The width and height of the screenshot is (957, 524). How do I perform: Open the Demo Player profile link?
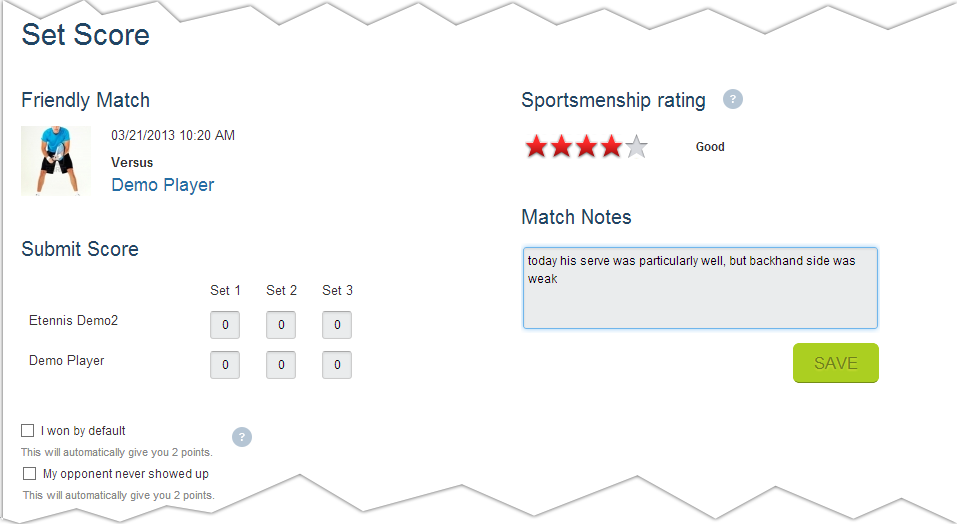(162, 185)
